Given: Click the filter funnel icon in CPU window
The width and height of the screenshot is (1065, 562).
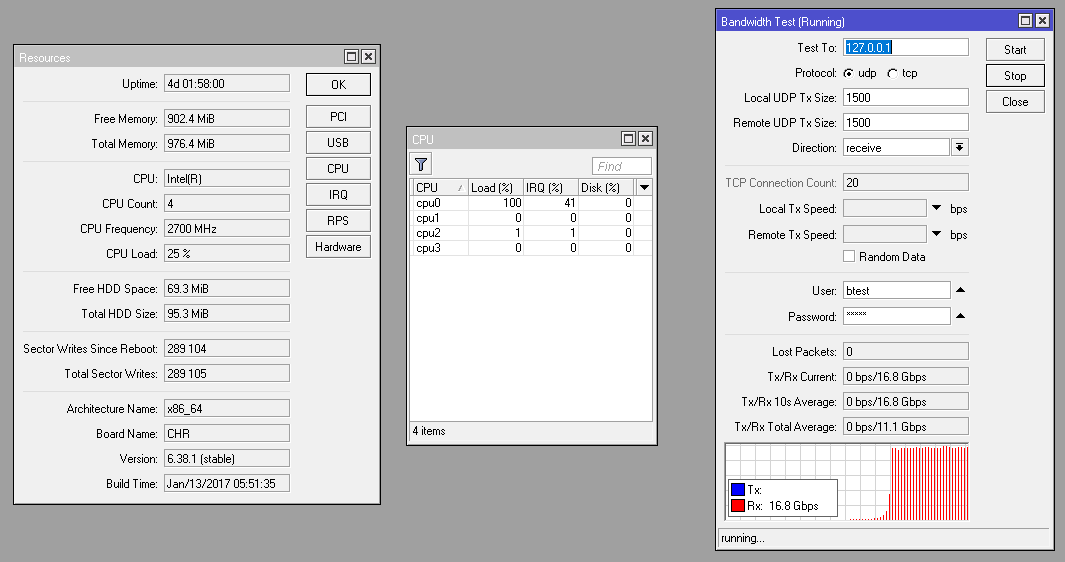Looking at the screenshot, I should [421, 165].
